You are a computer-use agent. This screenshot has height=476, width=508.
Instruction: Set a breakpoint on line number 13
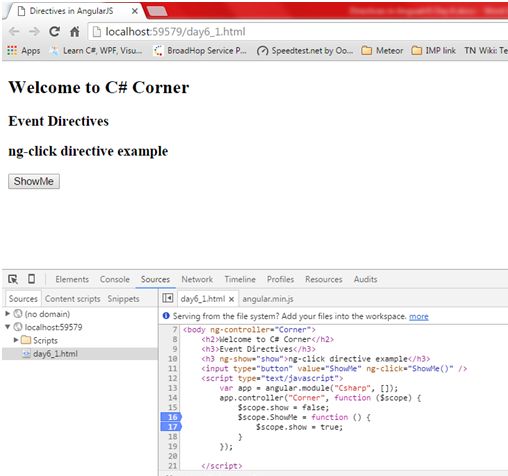tap(173, 388)
